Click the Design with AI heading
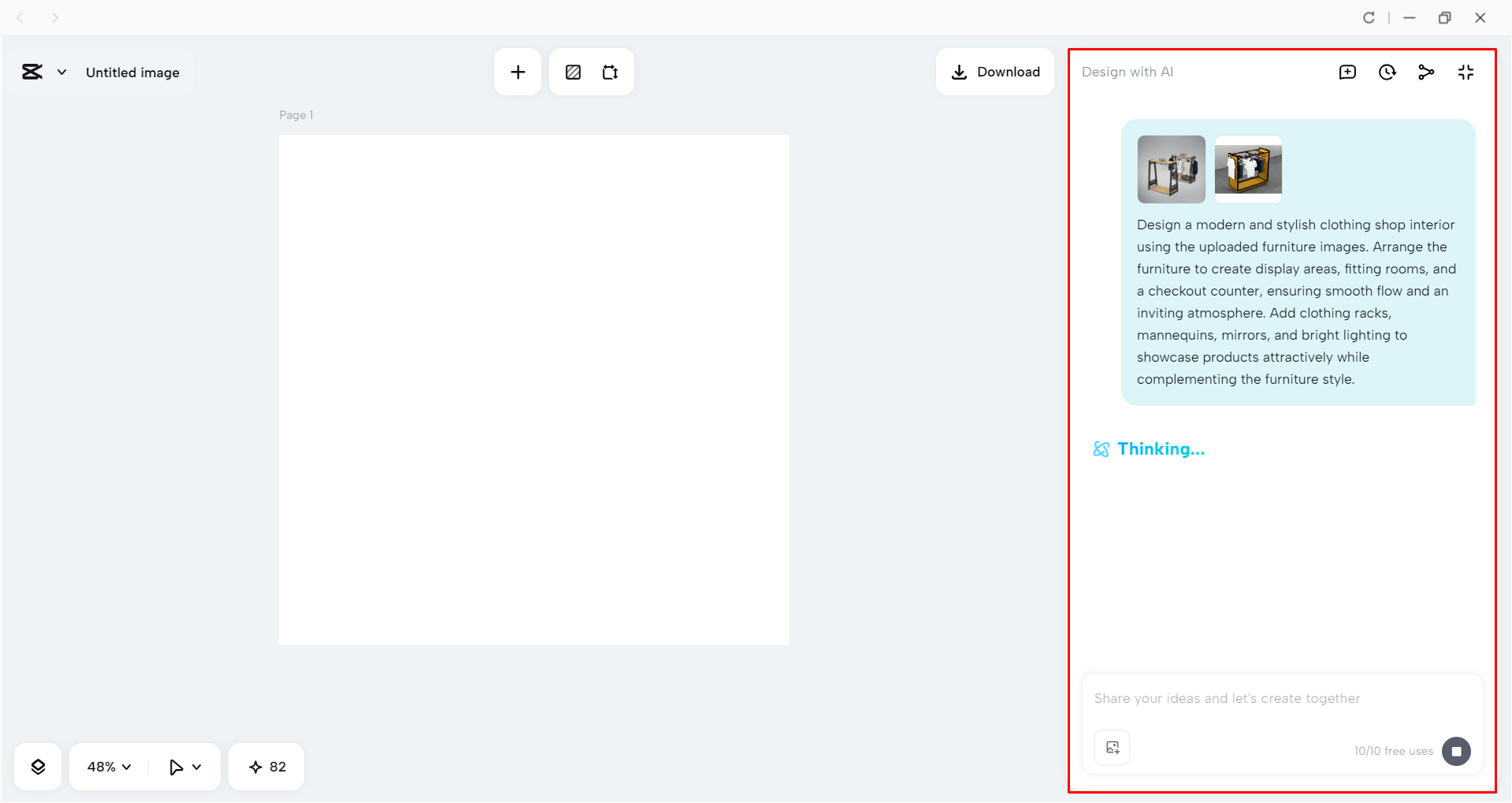 1127,72
